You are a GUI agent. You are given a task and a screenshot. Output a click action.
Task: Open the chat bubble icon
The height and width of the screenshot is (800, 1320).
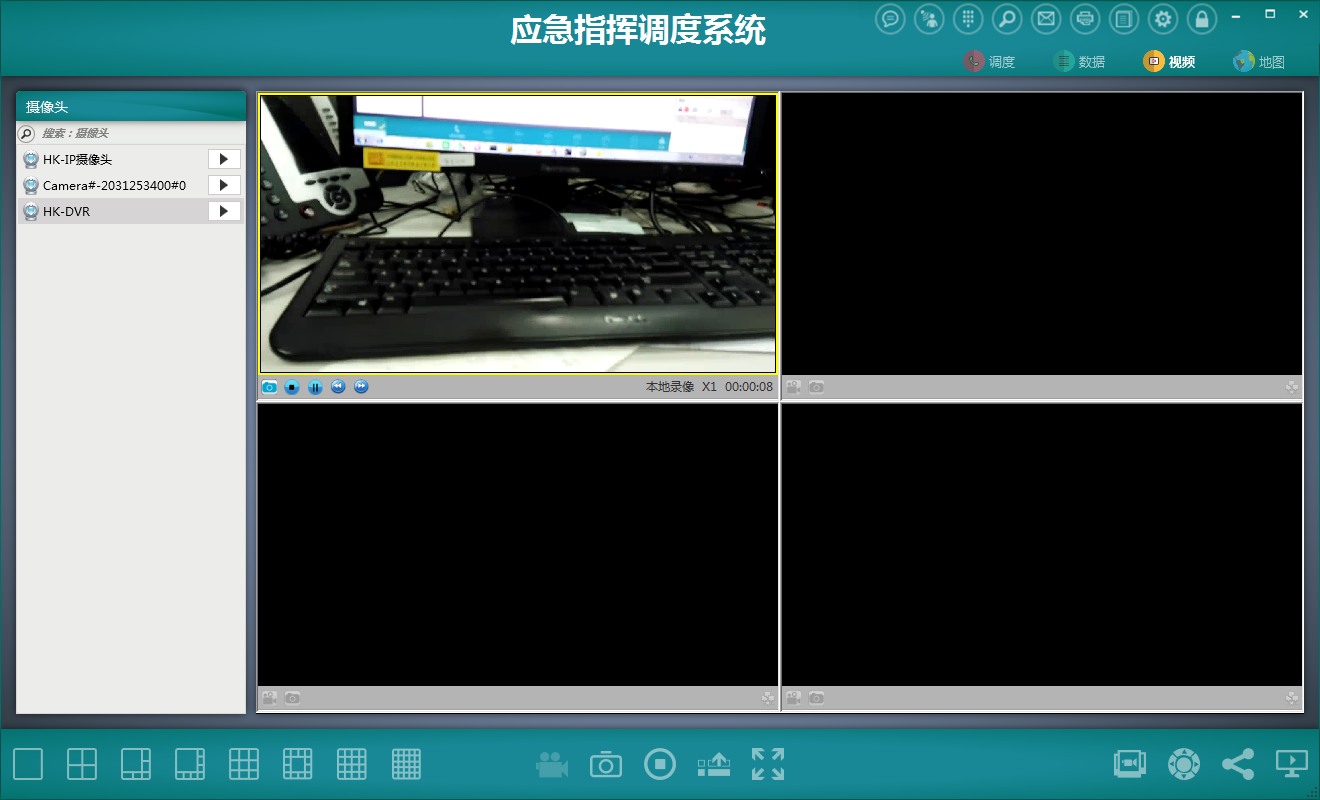pyautogui.click(x=890, y=19)
